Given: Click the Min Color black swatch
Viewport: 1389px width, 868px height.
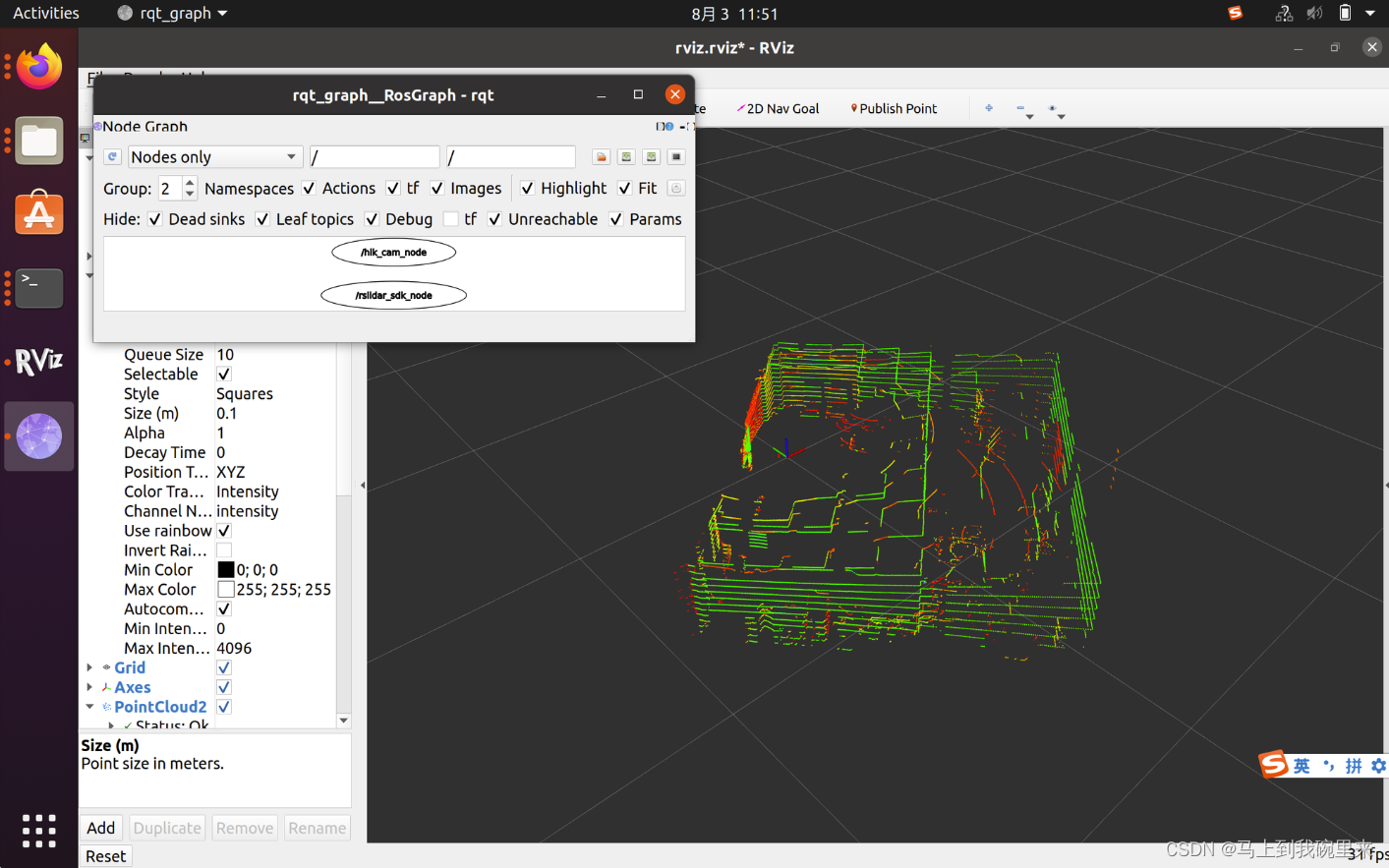Looking at the screenshot, I should (x=225, y=570).
